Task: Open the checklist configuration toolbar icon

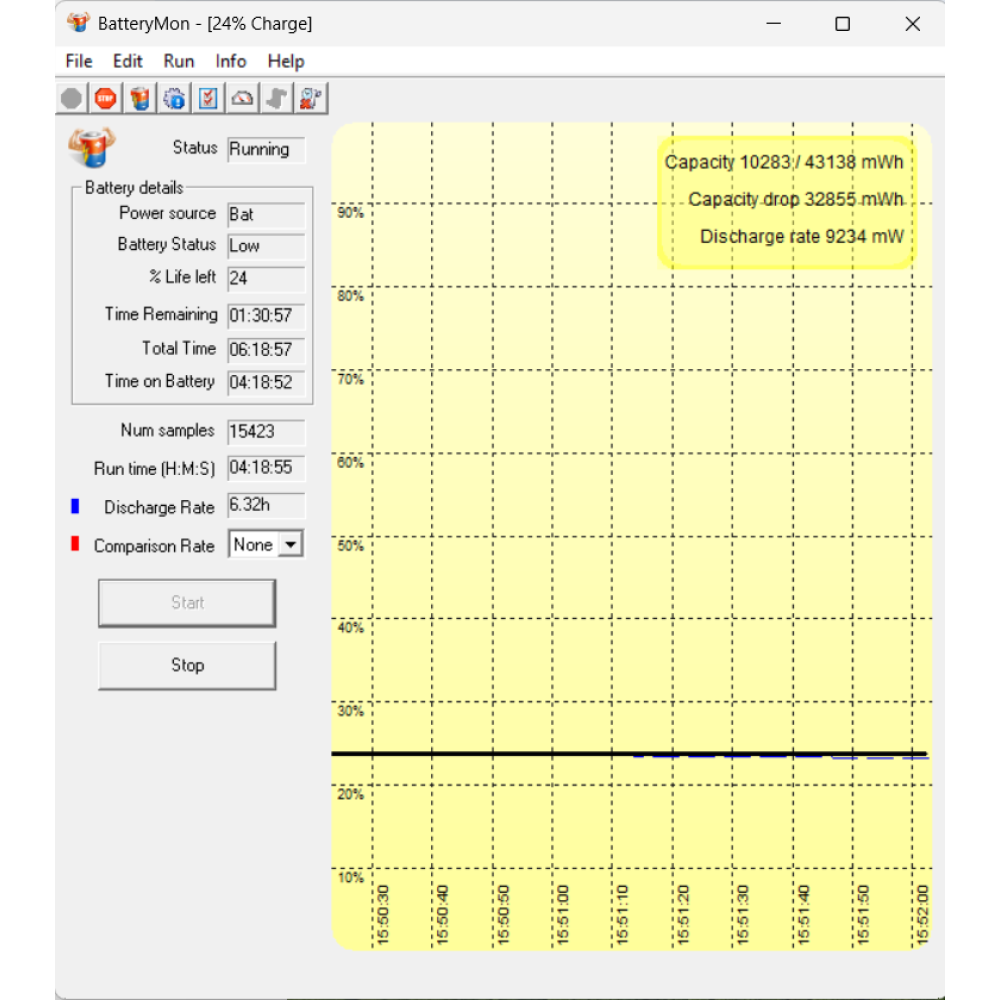Action: pos(208,98)
